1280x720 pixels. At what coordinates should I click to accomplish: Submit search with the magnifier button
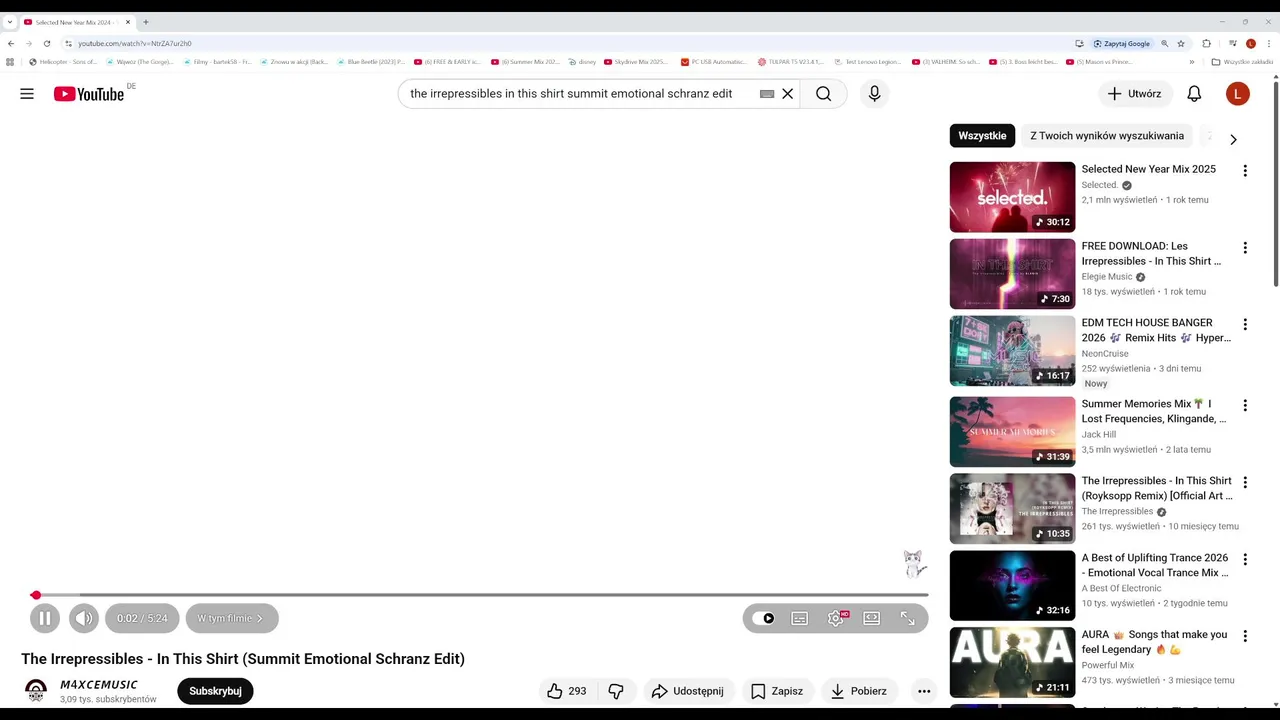(823, 94)
